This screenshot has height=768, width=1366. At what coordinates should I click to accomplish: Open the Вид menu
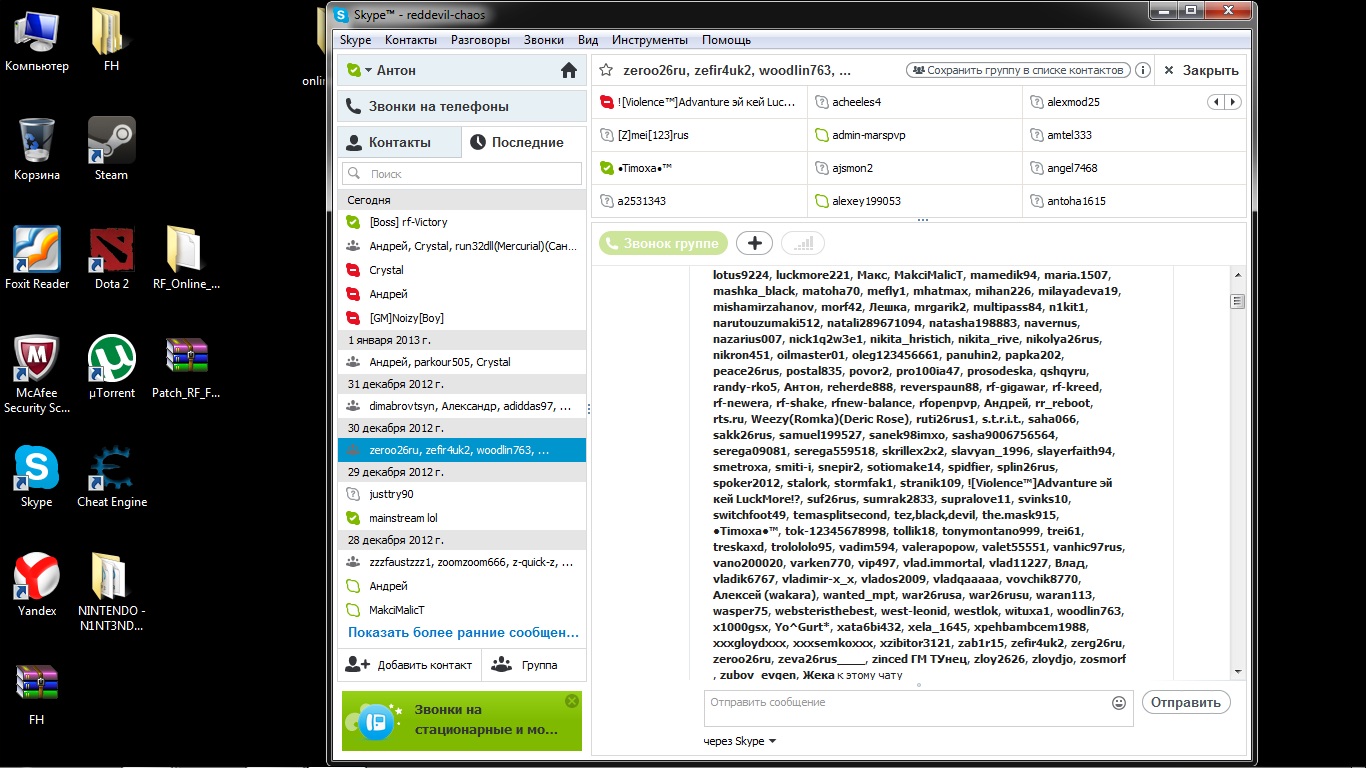588,40
